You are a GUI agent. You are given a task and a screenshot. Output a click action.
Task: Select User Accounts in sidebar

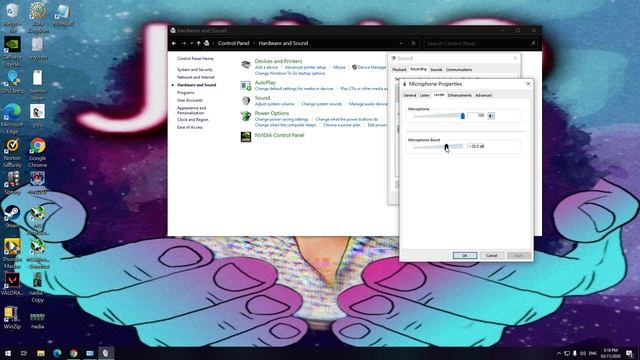pyautogui.click(x=190, y=100)
